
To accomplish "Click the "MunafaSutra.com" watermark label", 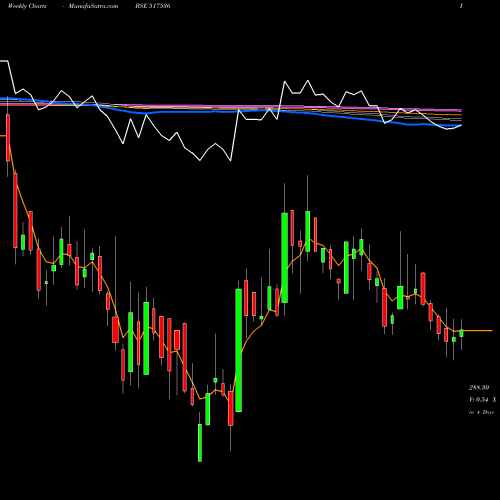I will click(93, 6).
